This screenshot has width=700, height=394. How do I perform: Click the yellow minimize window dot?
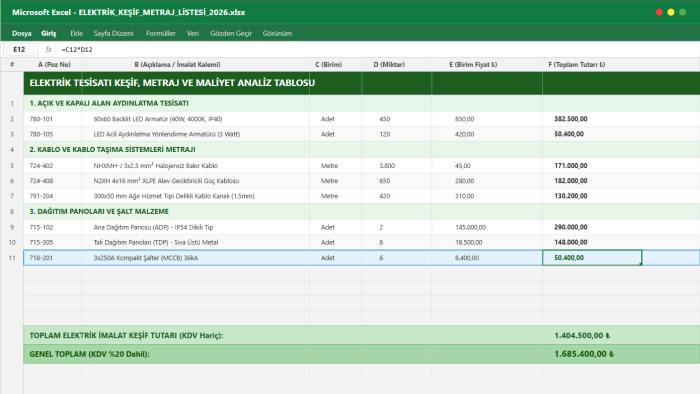coord(671,12)
